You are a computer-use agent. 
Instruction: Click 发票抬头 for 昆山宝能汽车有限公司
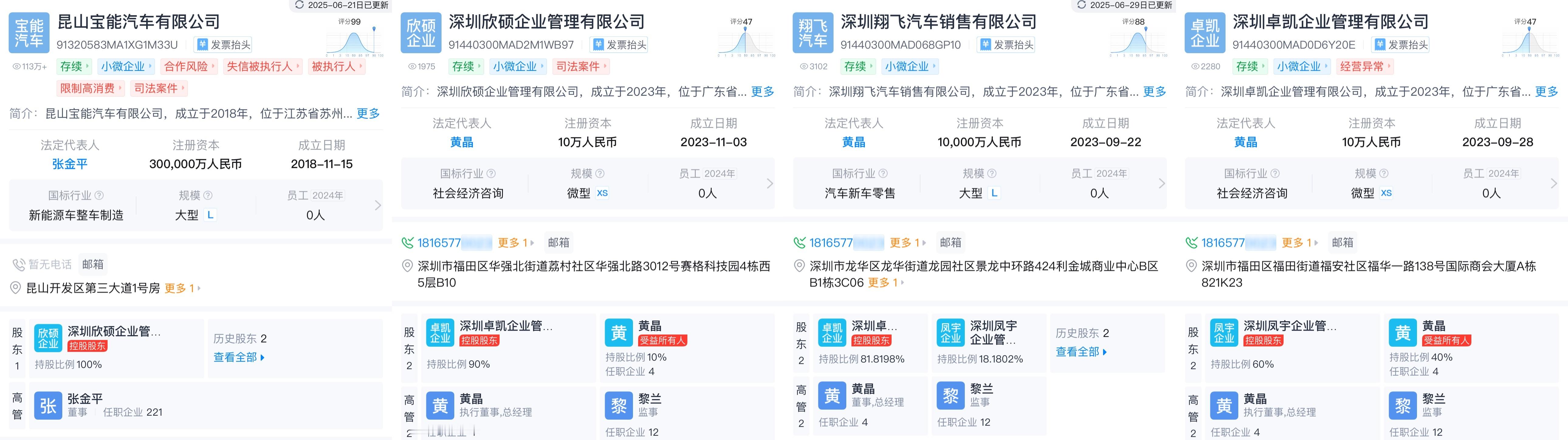(x=223, y=44)
